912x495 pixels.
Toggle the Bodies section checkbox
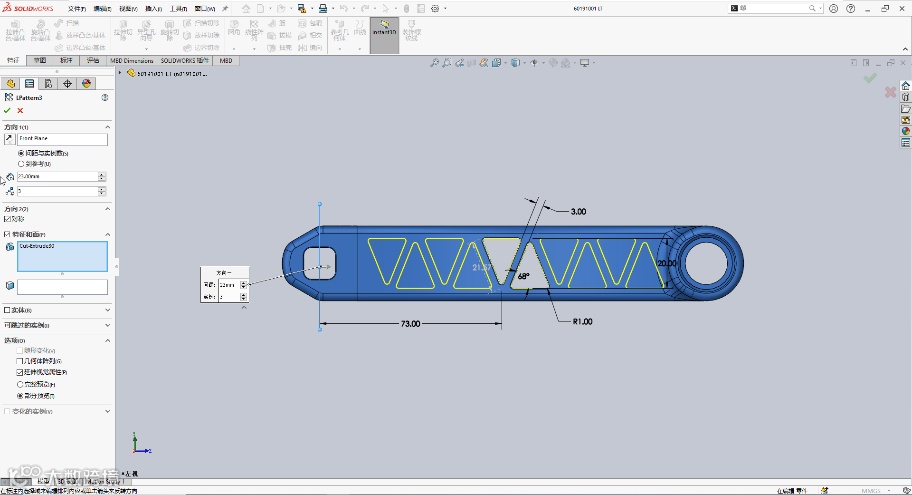pos(7,310)
